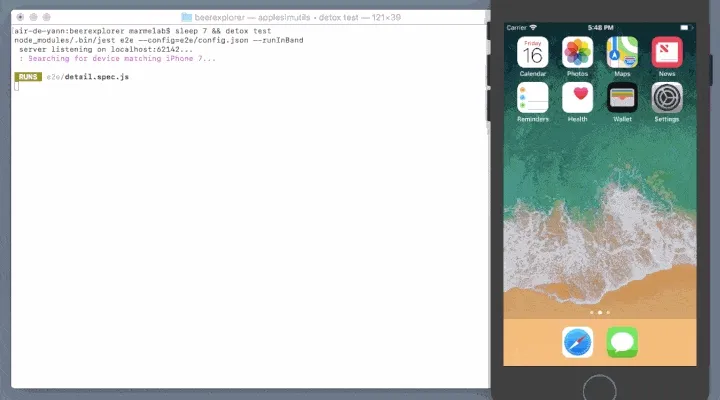Open the Photos app icon

(x=577, y=52)
